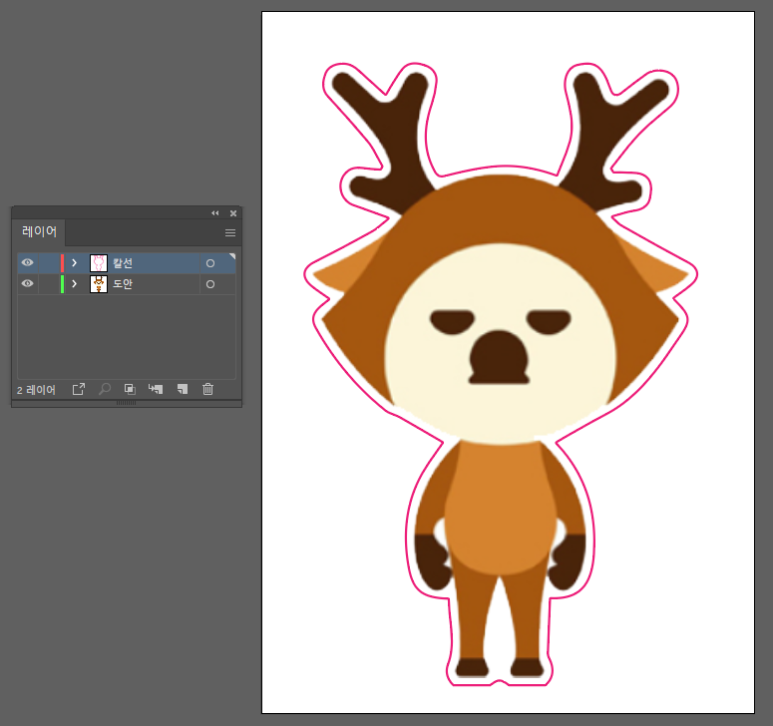This screenshot has height=726, width=773.
Task: Click make/release clipping mask icon
Action: coord(130,389)
